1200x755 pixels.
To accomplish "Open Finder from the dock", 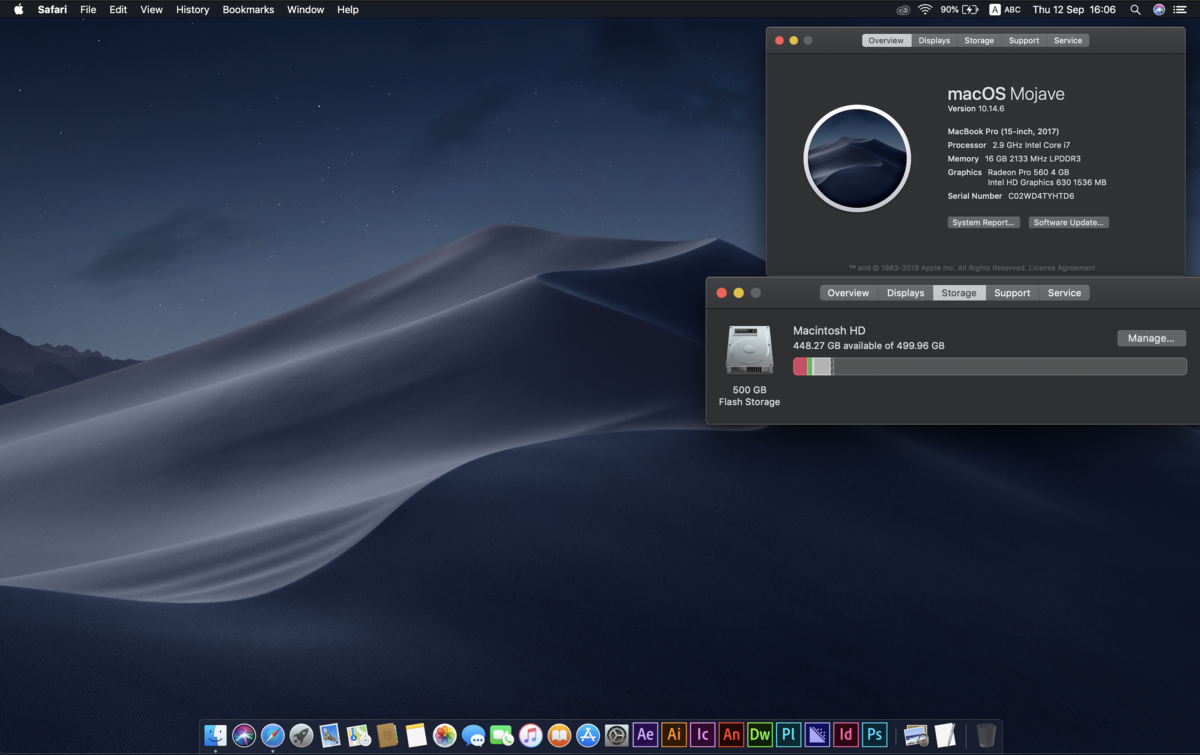I will 215,735.
